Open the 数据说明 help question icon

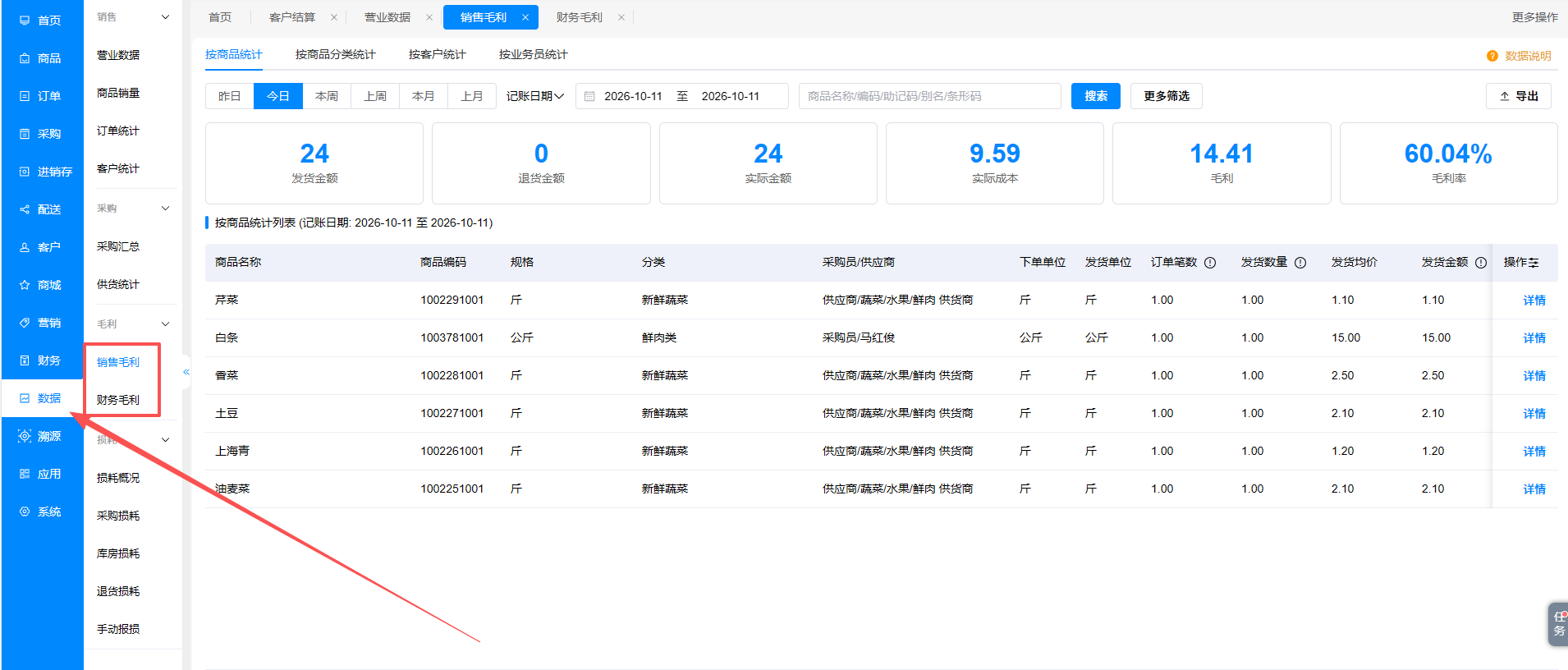1492,56
